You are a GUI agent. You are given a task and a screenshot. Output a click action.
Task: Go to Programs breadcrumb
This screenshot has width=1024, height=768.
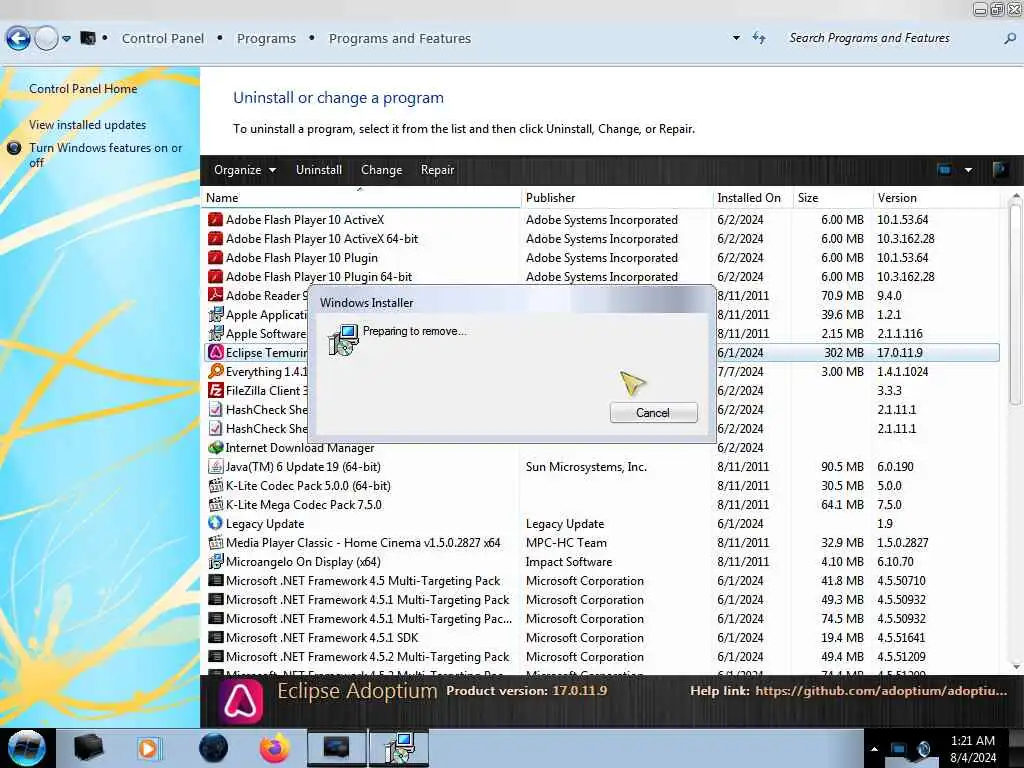tap(266, 39)
